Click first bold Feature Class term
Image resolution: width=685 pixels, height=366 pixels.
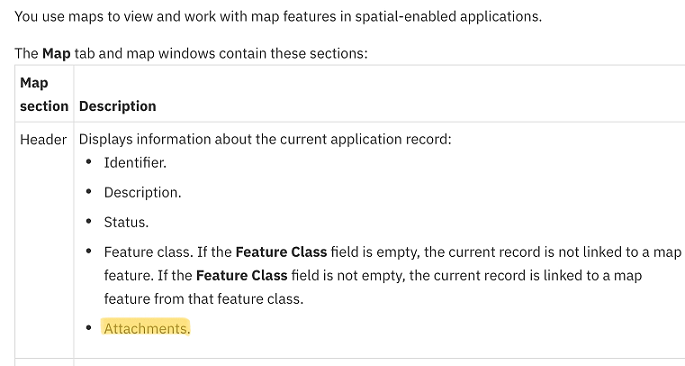click(x=281, y=252)
